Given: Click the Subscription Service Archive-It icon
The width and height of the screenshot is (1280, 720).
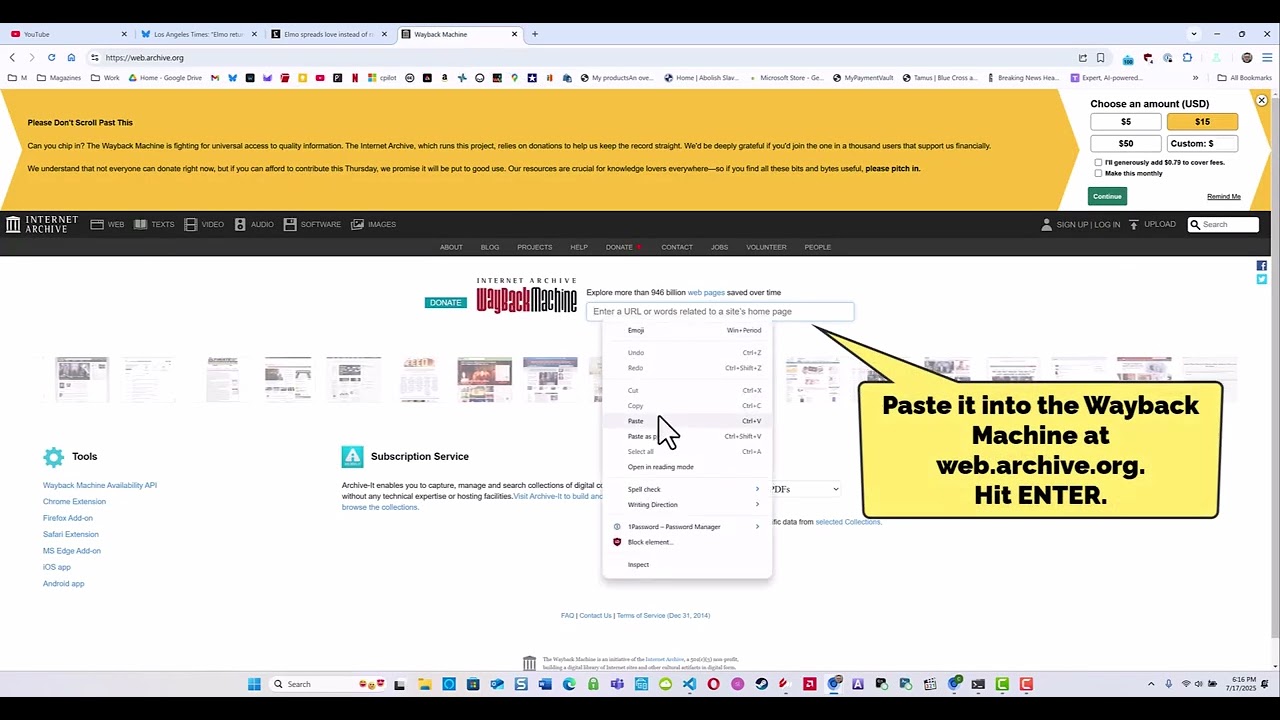Looking at the screenshot, I should pos(352,457).
